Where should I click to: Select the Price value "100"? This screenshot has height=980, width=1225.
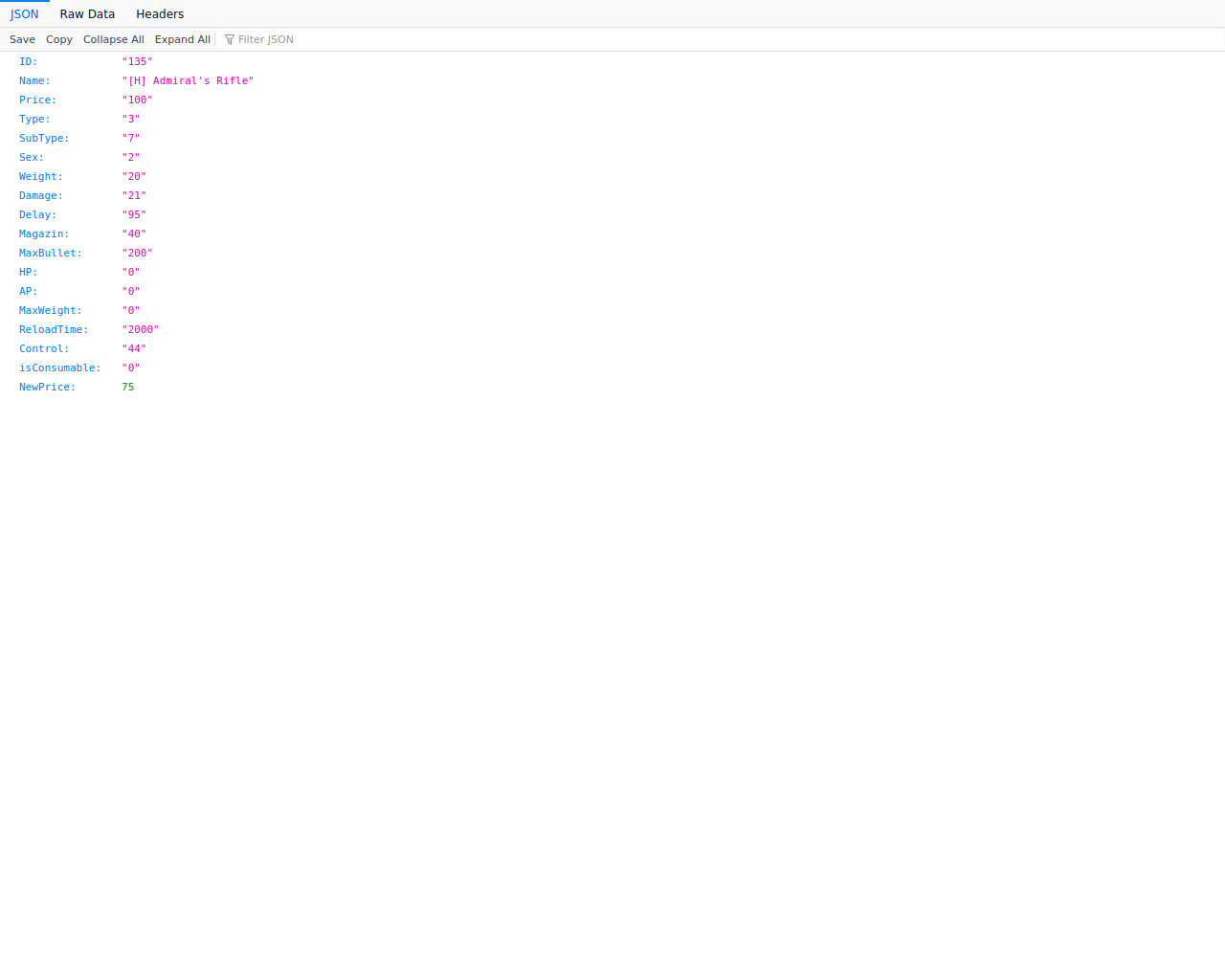[137, 100]
